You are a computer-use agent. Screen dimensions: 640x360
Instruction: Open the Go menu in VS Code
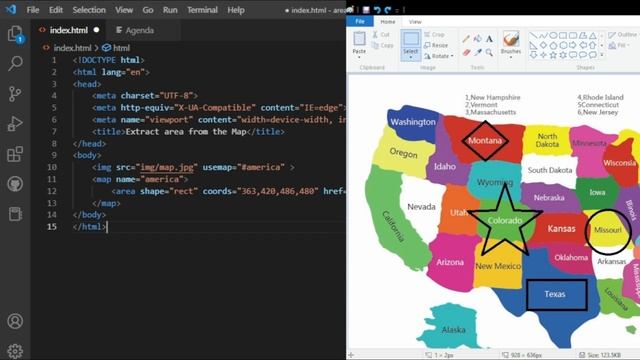pos(148,10)
